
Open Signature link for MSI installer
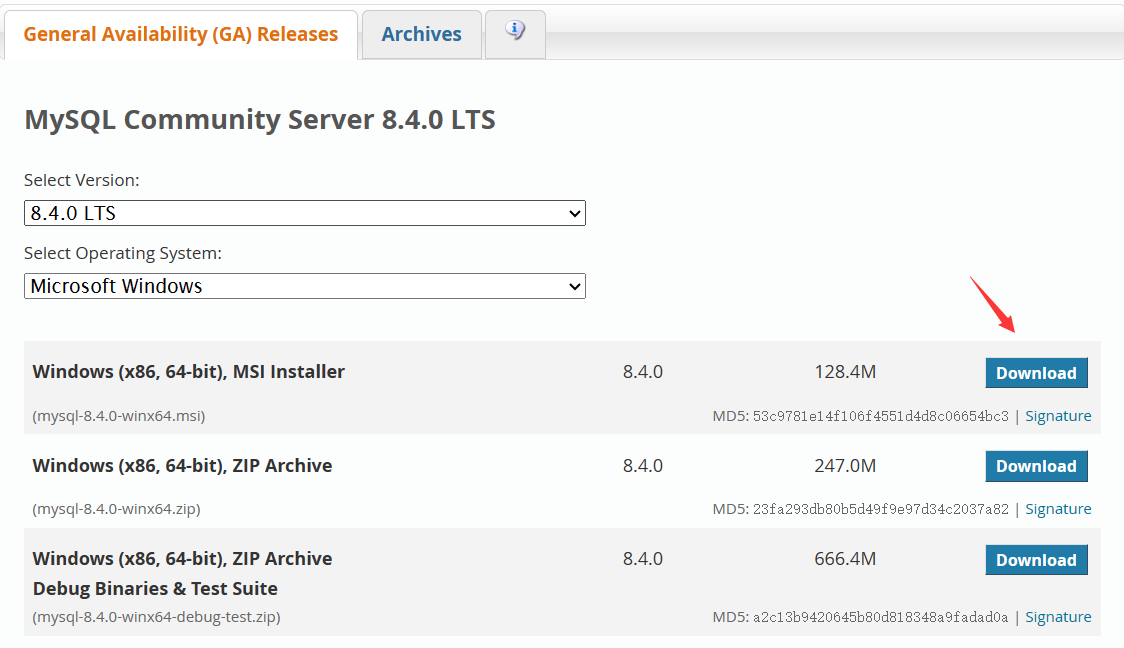[1058, 416]
